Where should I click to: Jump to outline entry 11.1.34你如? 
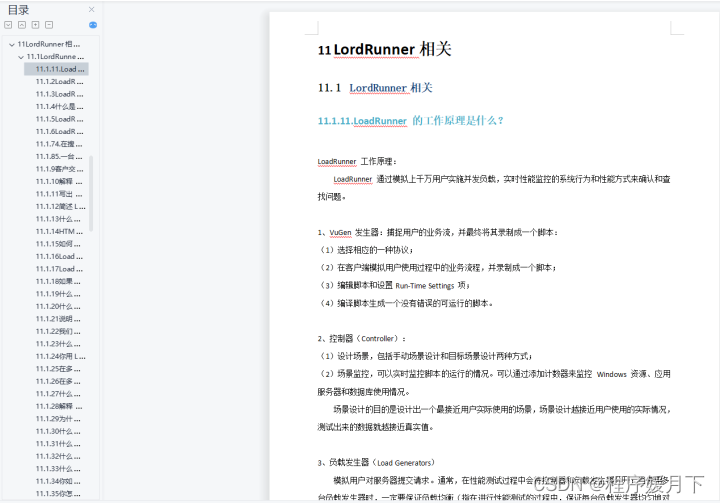click(x=58, y=481)
